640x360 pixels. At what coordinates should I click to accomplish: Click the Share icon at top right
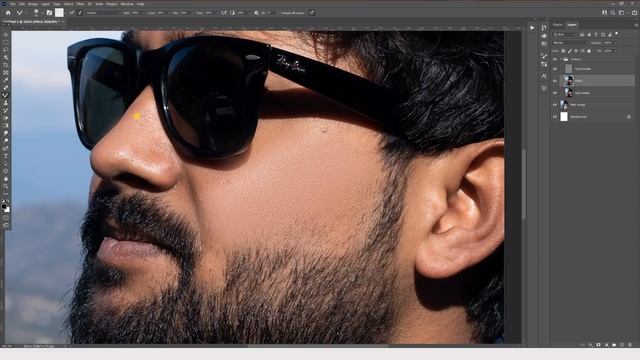634,13
